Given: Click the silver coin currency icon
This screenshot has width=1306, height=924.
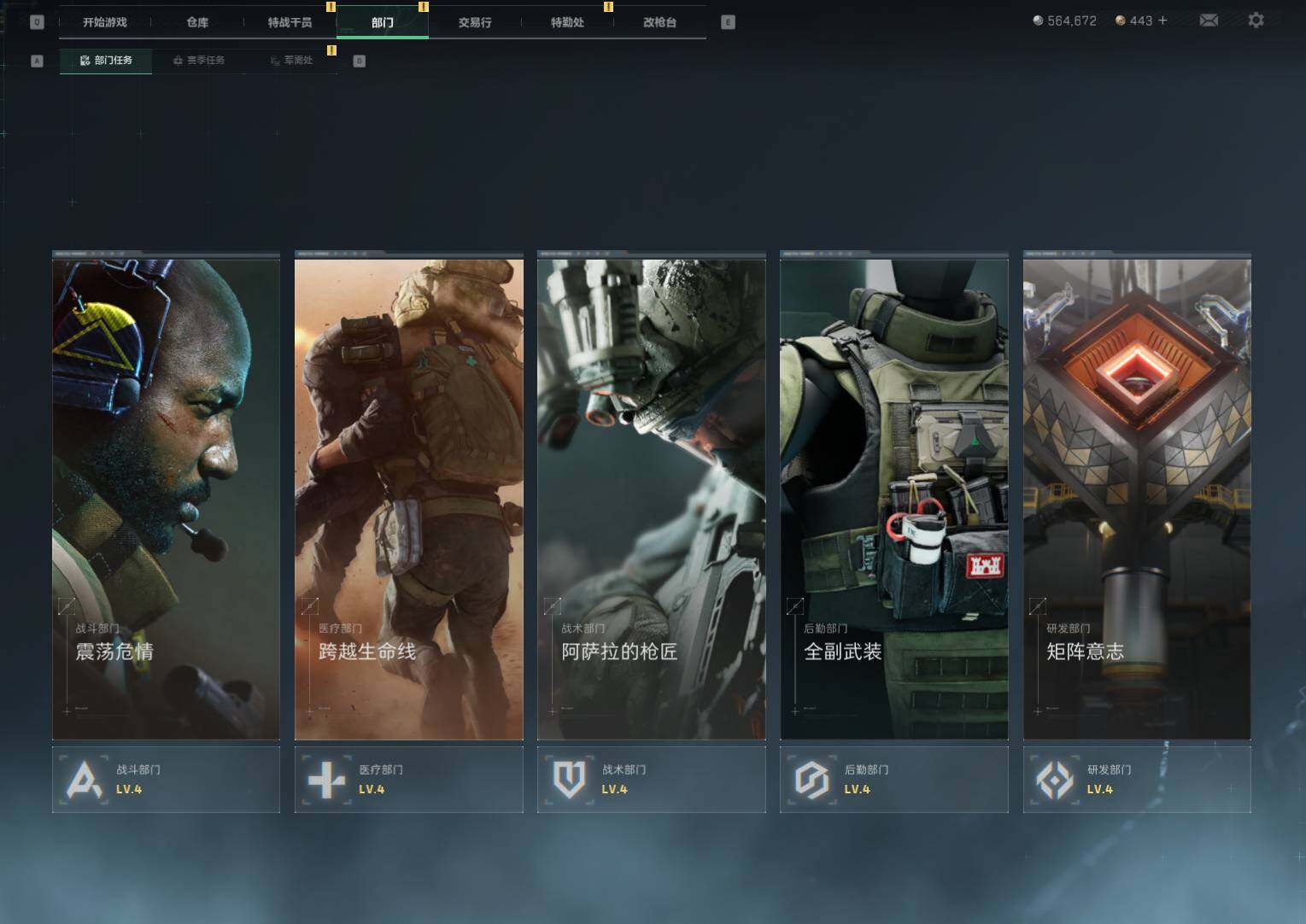Looking at the screenshot, I should point(1038,20).
